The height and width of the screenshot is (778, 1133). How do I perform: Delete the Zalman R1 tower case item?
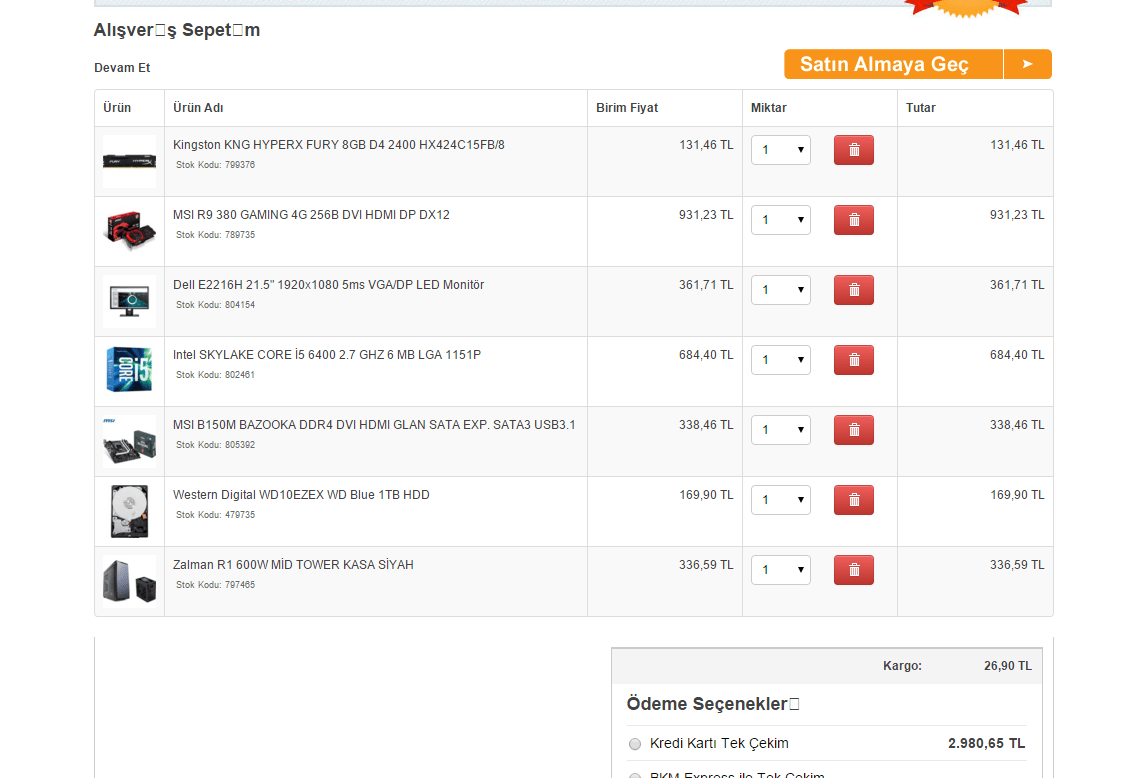(x=853, y=571)
